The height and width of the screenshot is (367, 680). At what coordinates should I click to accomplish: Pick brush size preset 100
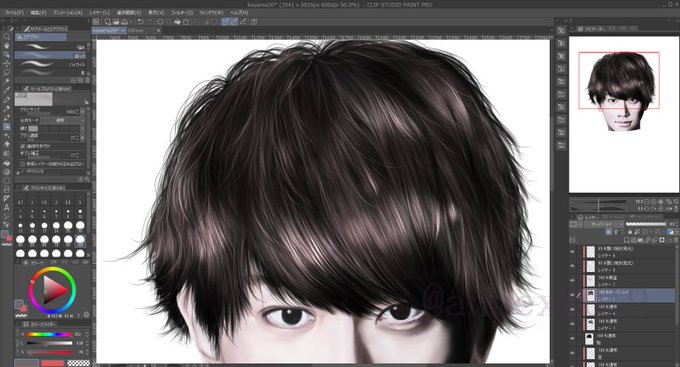pos(80,241)
